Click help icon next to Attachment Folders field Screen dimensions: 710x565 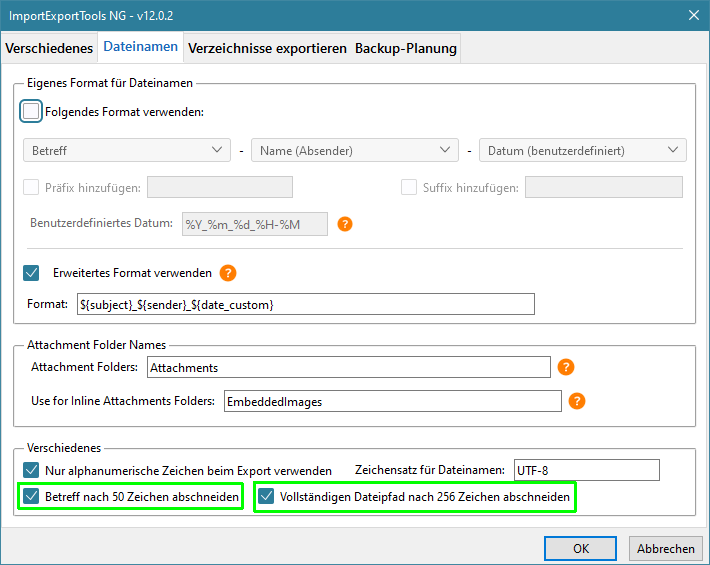click(x=566, y=367)
